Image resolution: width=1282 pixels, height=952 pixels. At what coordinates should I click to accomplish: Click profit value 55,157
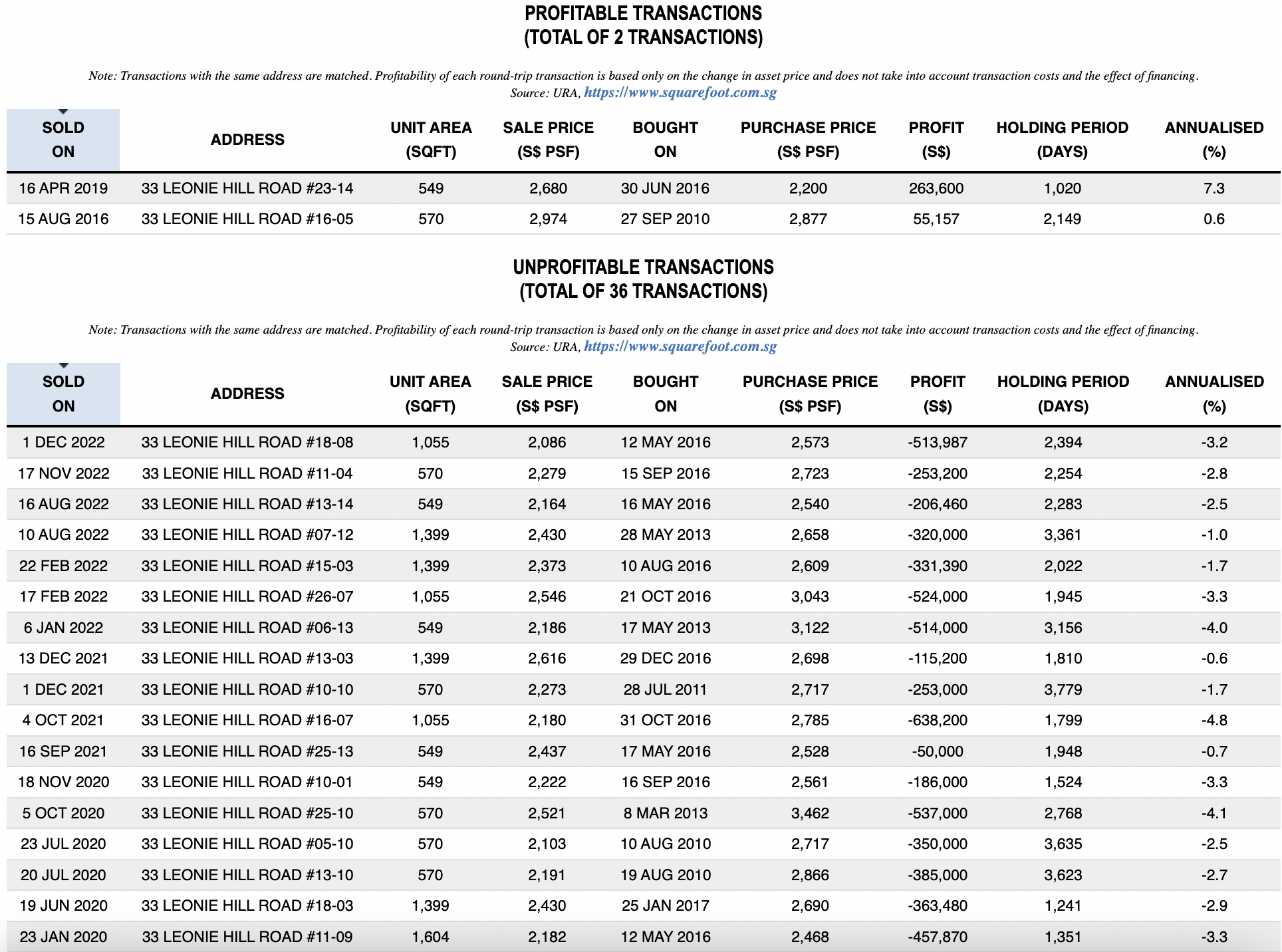[x=936, y=219]
